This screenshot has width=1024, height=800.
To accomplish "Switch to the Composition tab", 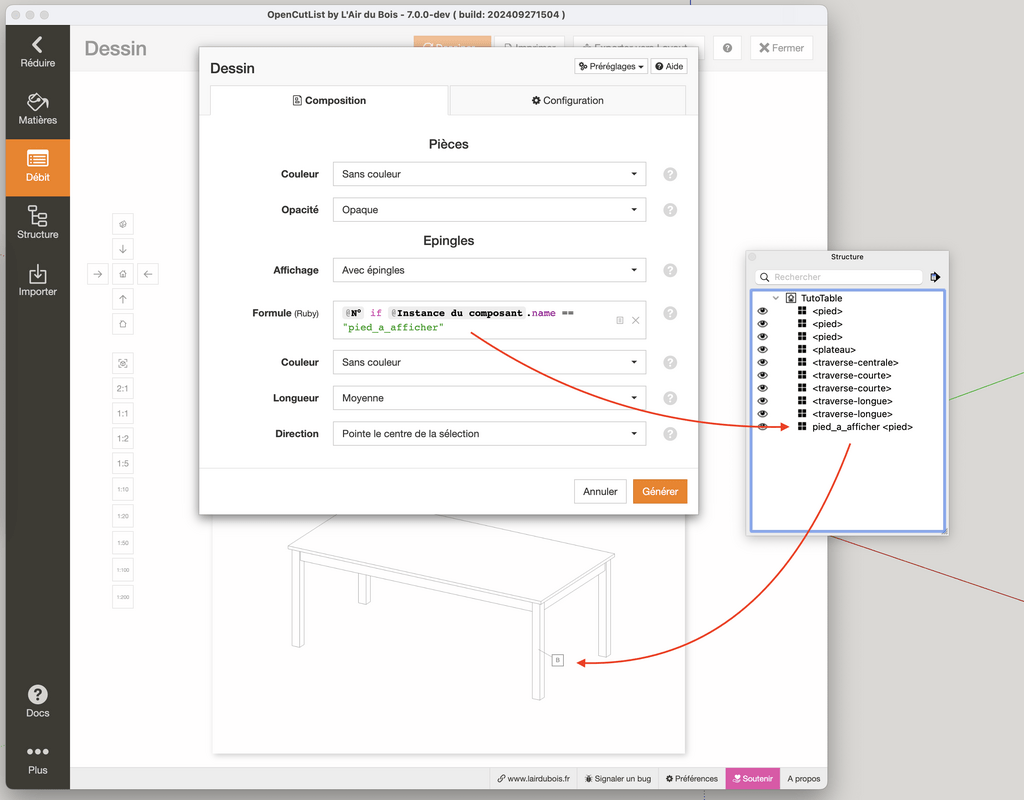I will tap(329, 101).
